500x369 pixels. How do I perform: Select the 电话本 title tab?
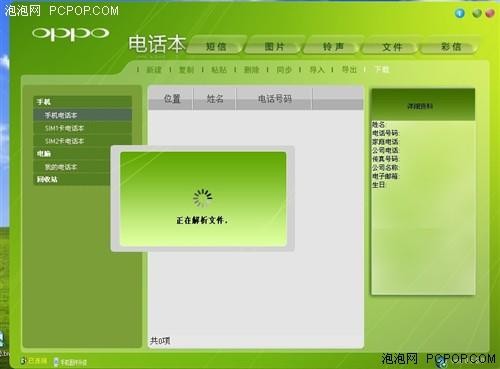click(x=157, y=44)
